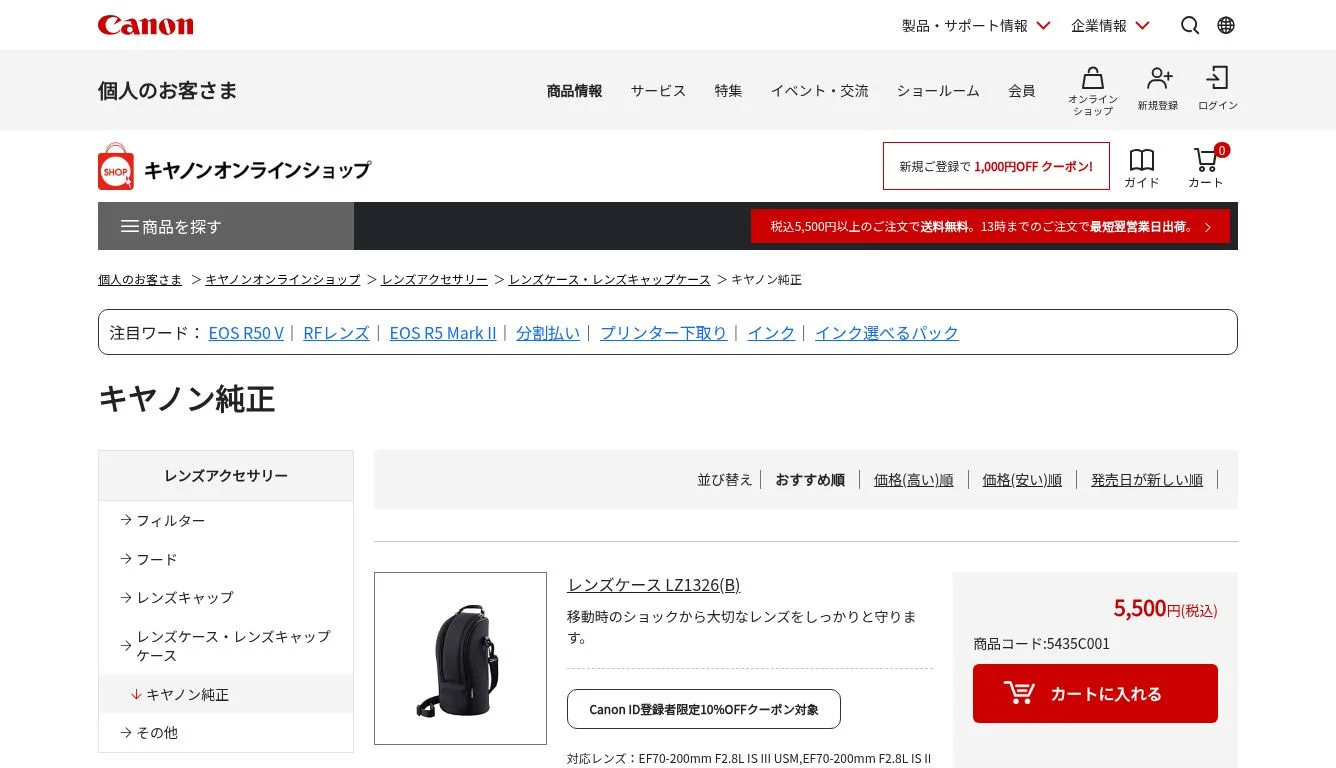
Task: Click the キヤノンオンラインショップ shop logo
Action: click(234, 167)
